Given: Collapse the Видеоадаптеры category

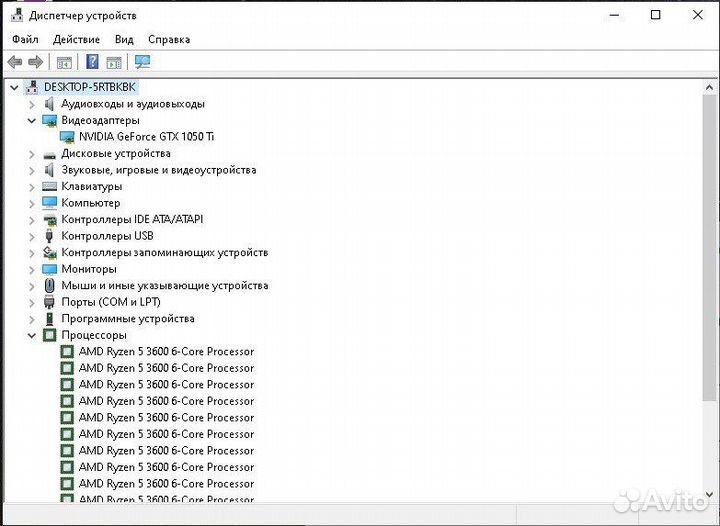Looking at the screenshot, I should pyautogui.click(x=32, y=120).
